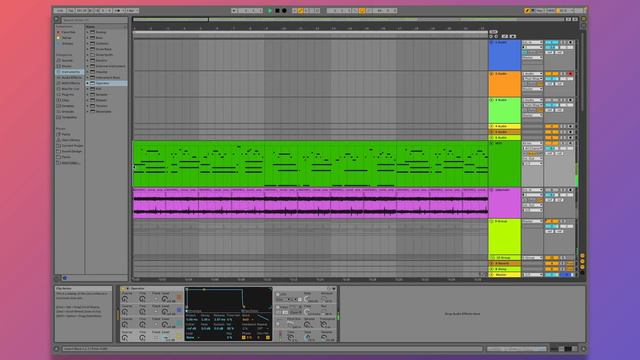Open Drums category in browser
Screen dimensions: 640x360
[66, 66]
